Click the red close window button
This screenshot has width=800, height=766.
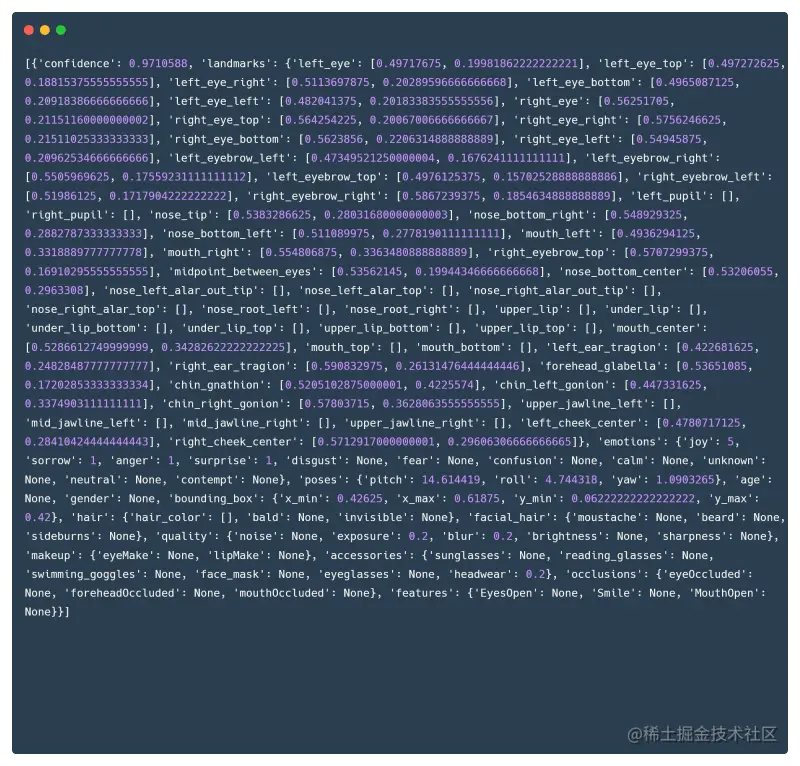pos(28,31)
